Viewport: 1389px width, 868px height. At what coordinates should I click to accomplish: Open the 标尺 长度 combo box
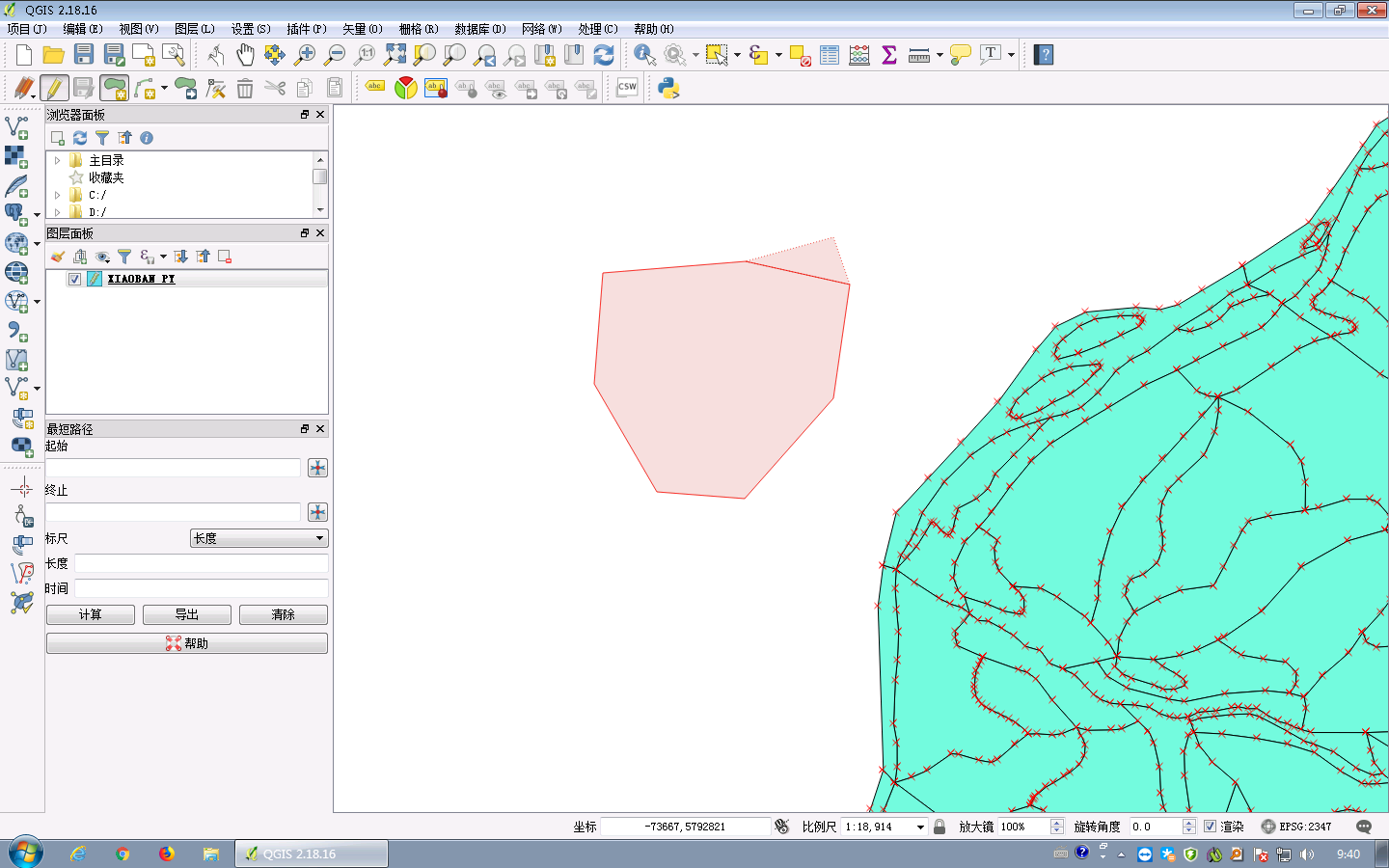[x=259, y=538]
